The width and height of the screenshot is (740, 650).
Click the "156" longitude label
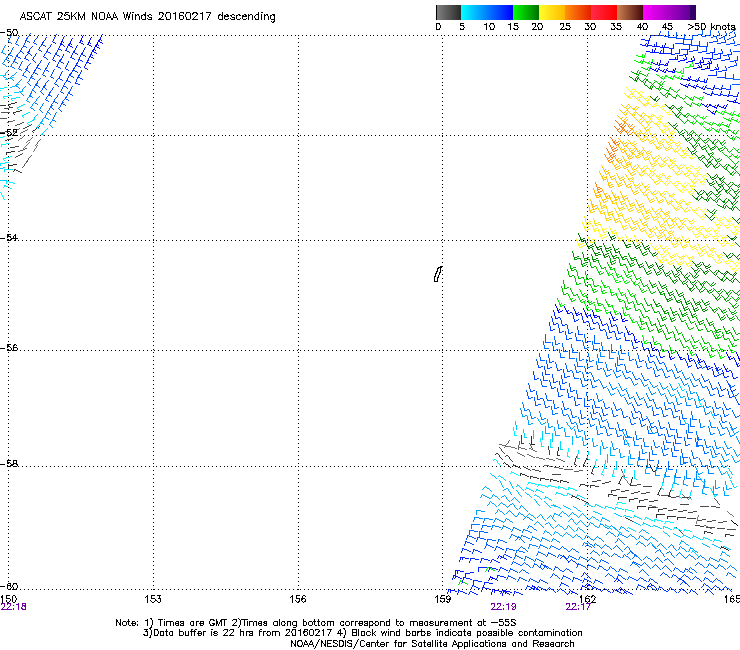click(x=298, y=599)
